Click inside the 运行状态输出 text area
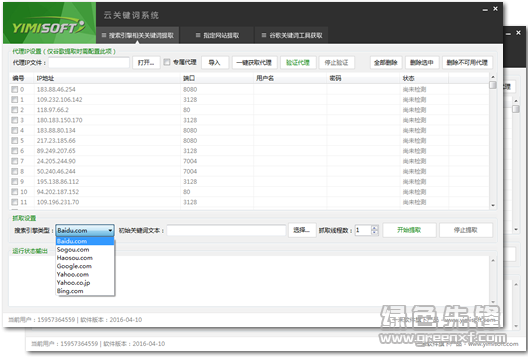 click(x=249, y=281)
